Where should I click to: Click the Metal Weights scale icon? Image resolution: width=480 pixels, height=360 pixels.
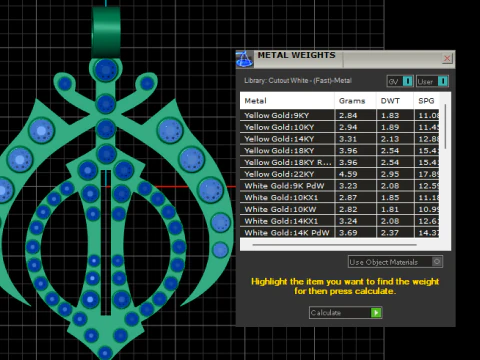point(244,59)
